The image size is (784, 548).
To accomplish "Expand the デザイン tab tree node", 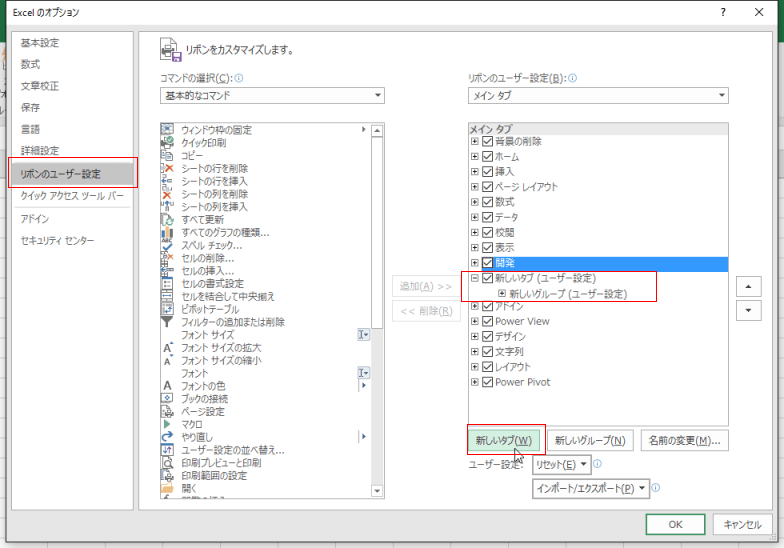I will pos(474,336).
